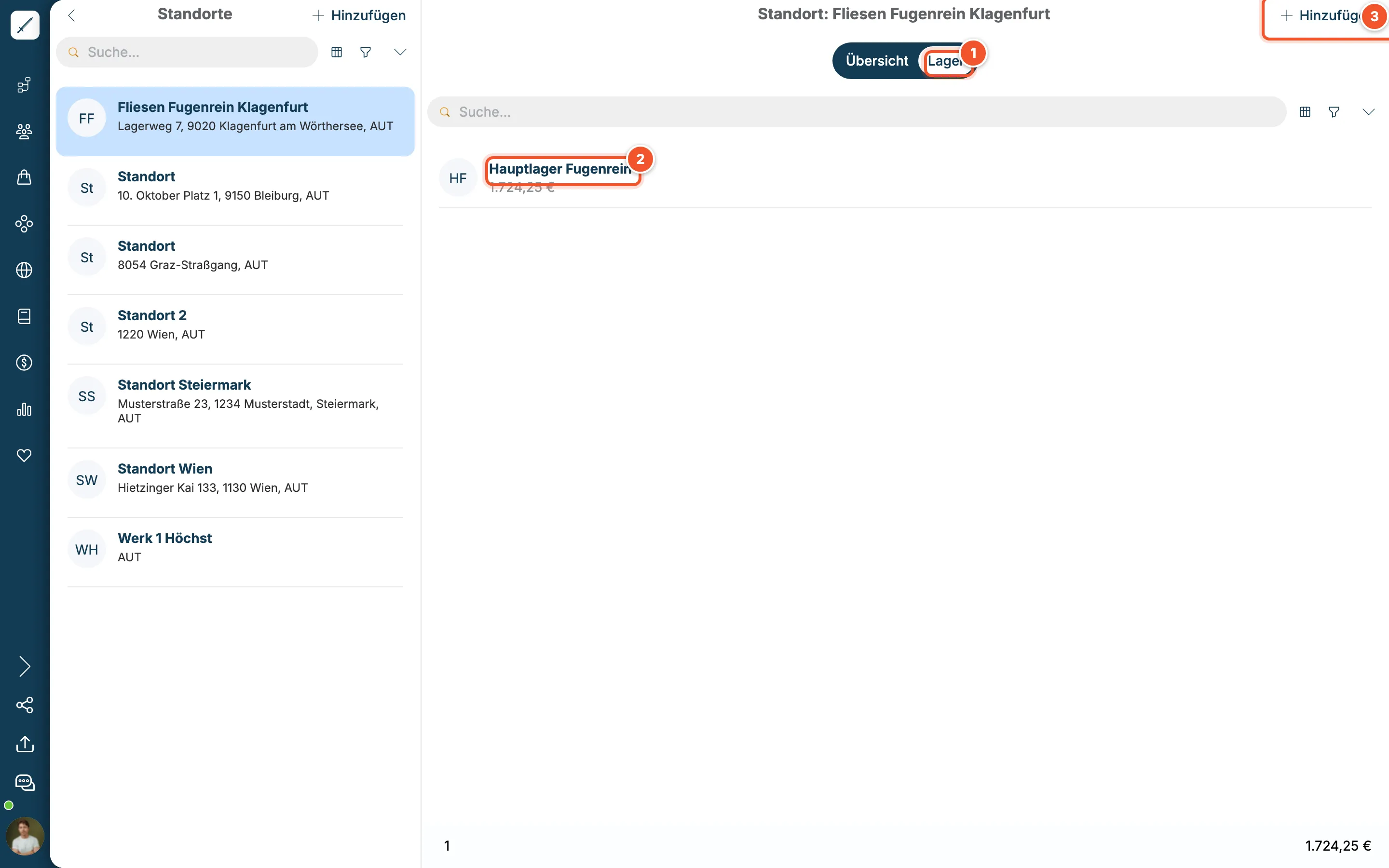
Task: Select Standort in Graz-Straßgang
Action: click(235, 260)
